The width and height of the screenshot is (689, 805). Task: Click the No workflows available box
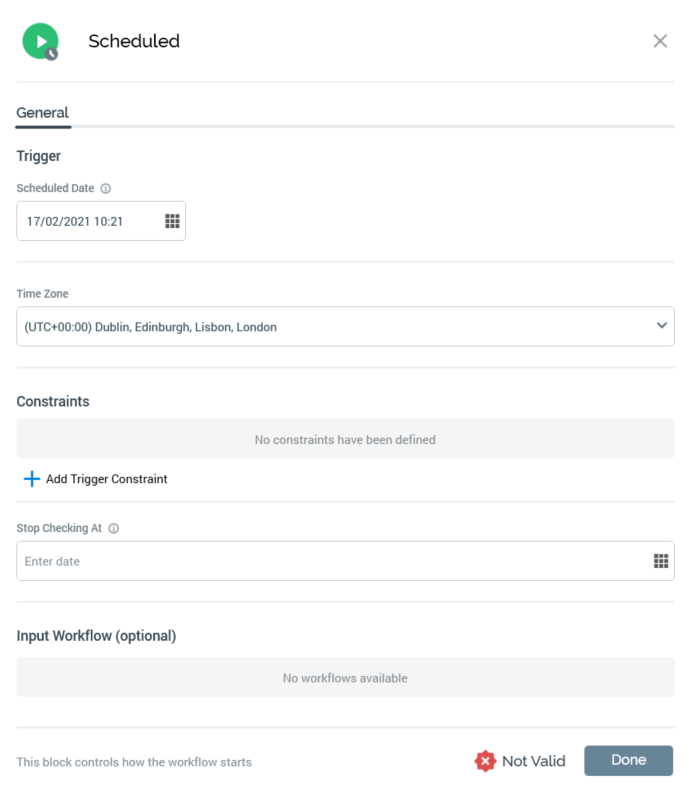[x=345, y=678]
